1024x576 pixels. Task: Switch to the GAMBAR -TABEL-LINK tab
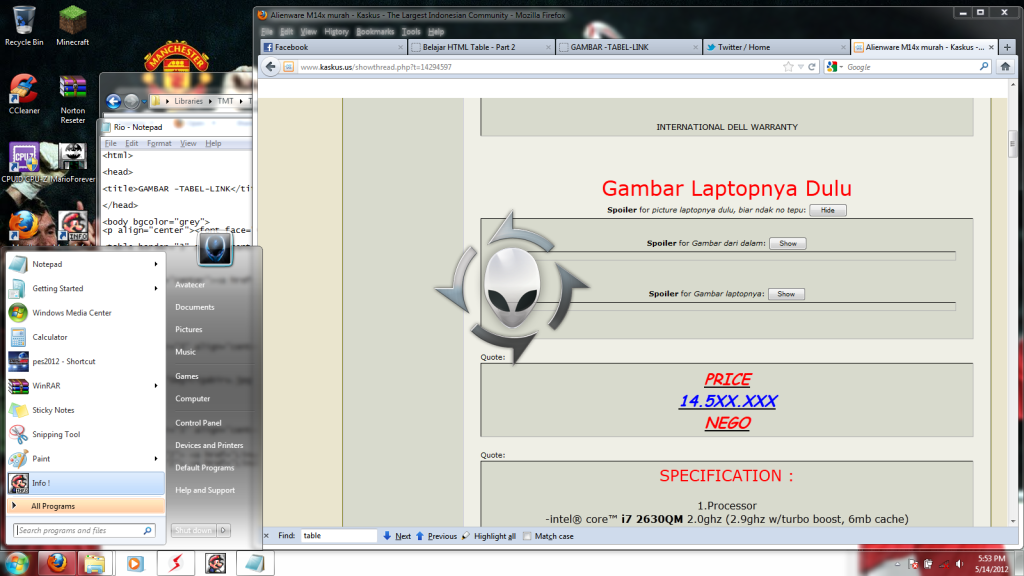[x=628, y=47]
